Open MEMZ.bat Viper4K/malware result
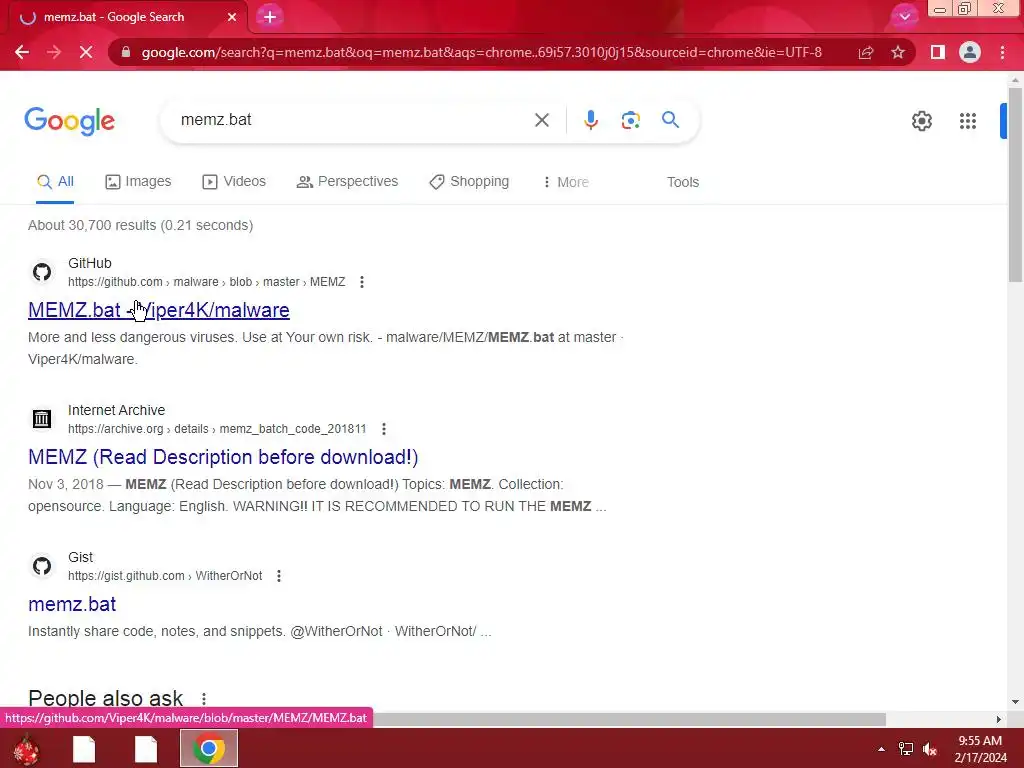Viewport: 1024px width, 768px height. (159, 310)
